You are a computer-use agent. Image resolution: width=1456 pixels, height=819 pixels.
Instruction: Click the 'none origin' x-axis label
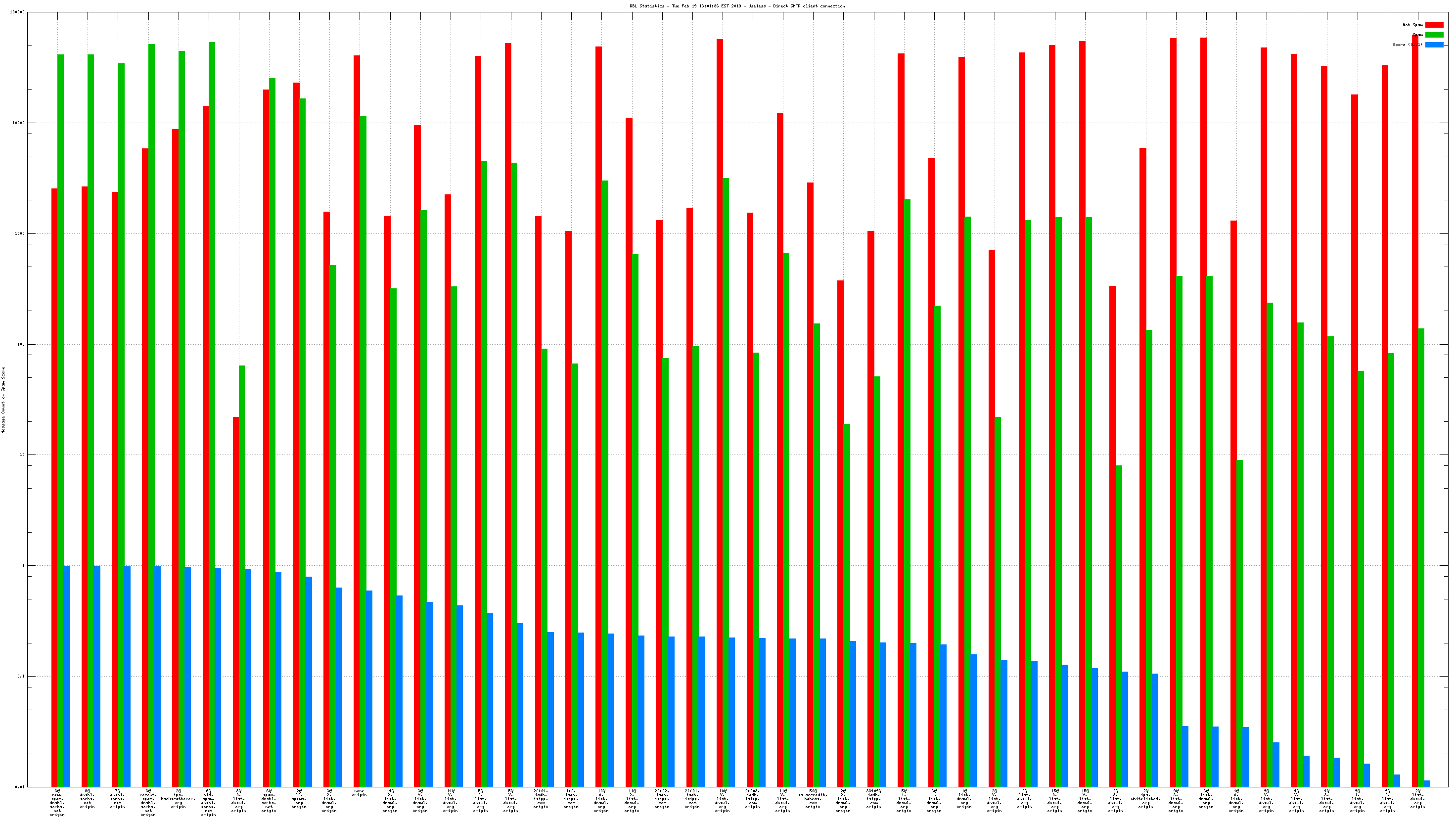click(x=359, y=793)
